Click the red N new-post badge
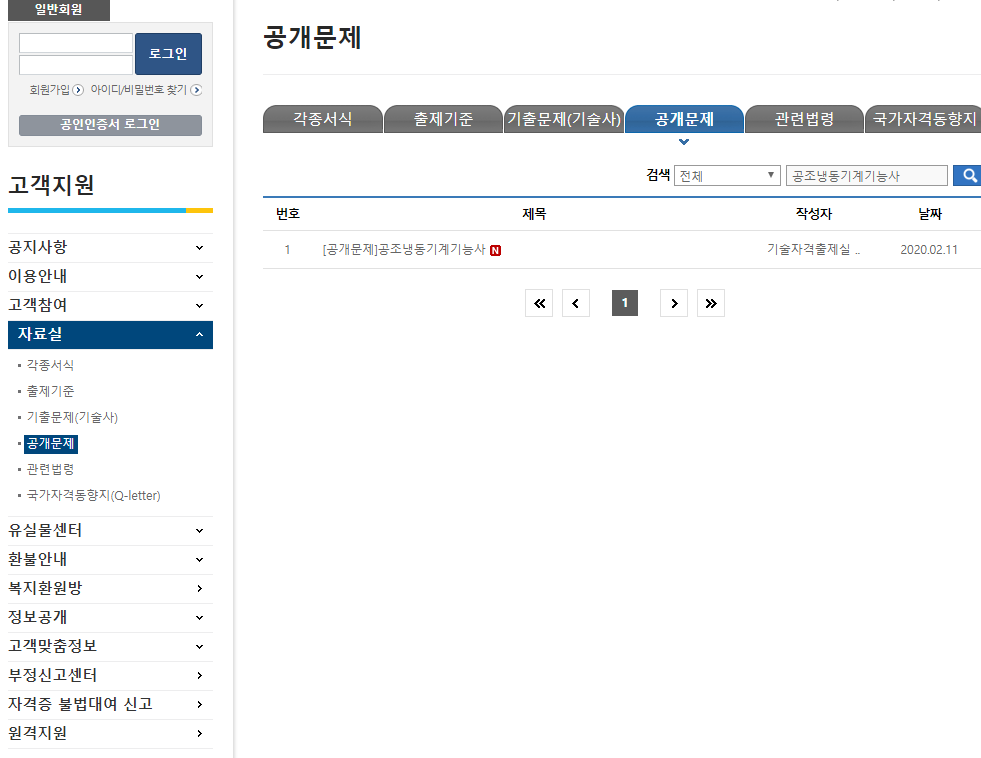Viewport: 981px width, 758px height. pyautogui.click(x=495, y=250)
